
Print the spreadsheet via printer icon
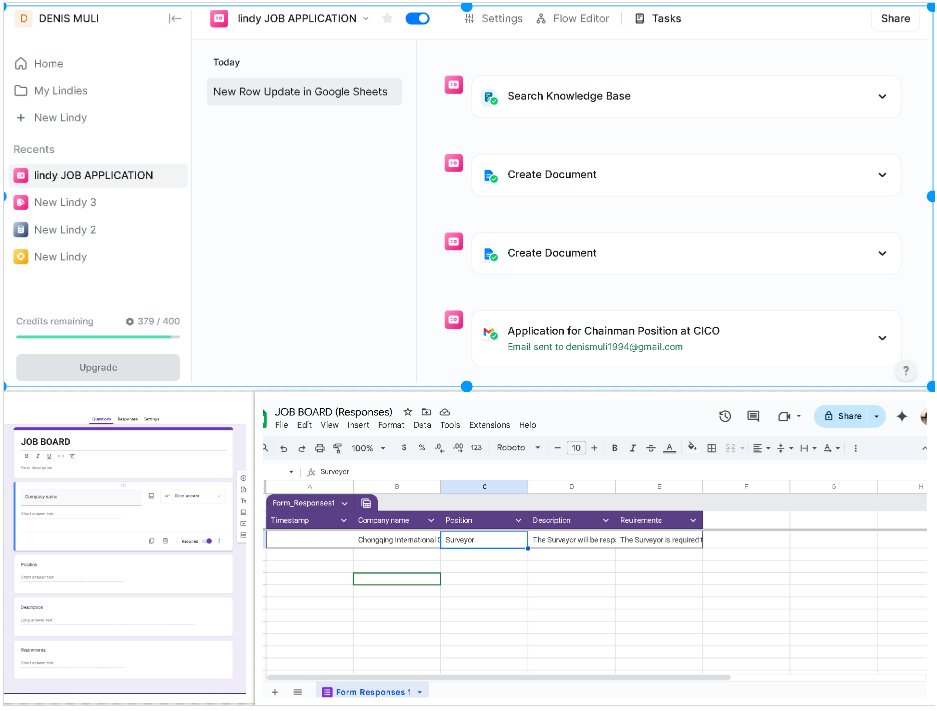pos(320,448)
